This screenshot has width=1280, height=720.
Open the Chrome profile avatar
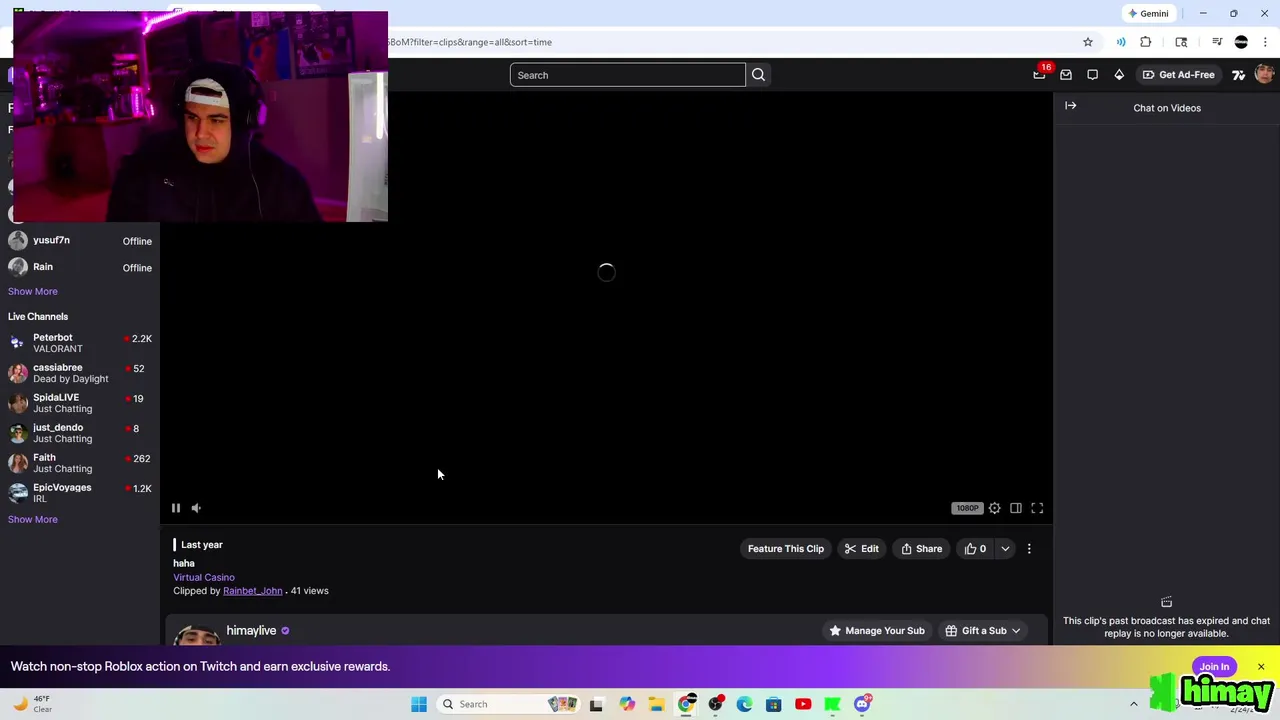point(1241,42)
